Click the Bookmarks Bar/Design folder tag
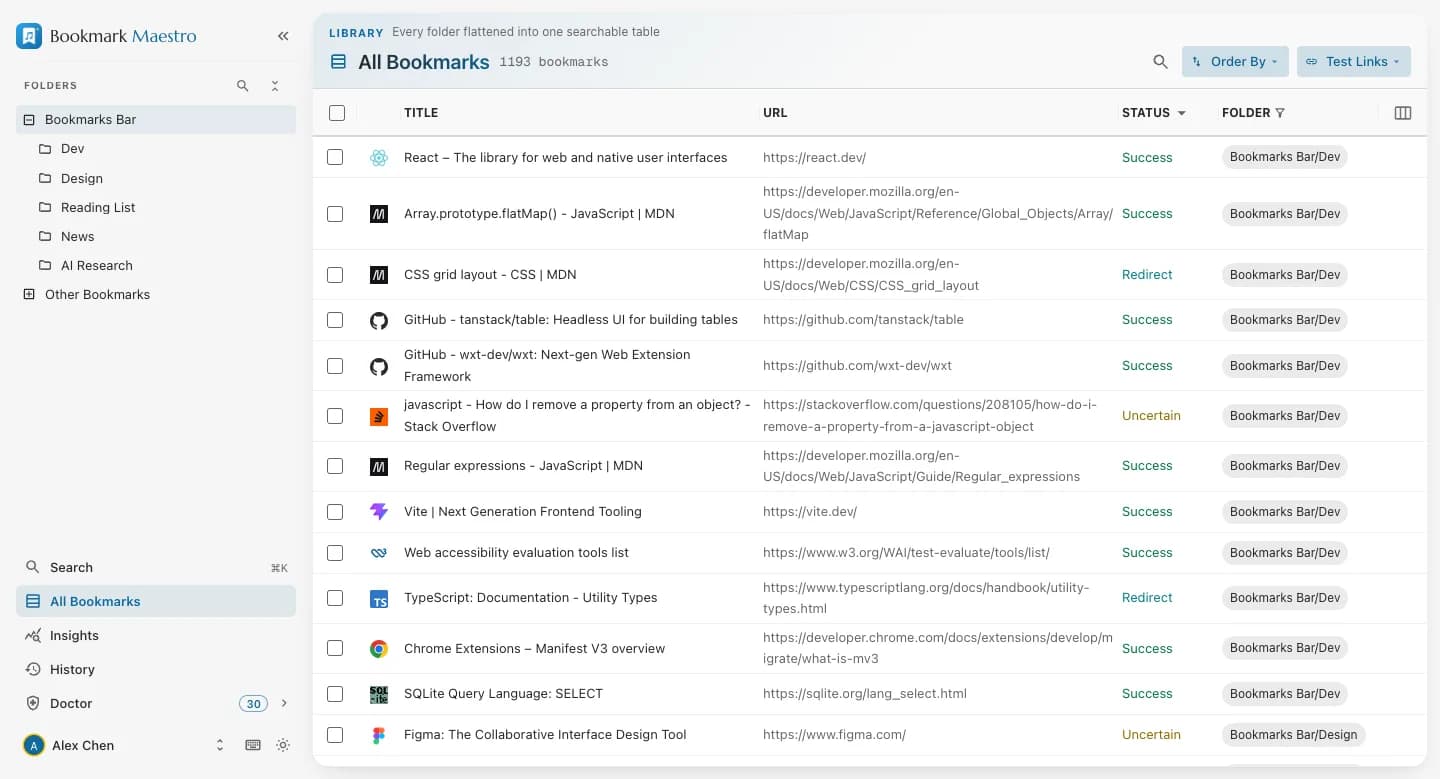The height and width of the screenshot is (779, 1440). pos(1293,735)
